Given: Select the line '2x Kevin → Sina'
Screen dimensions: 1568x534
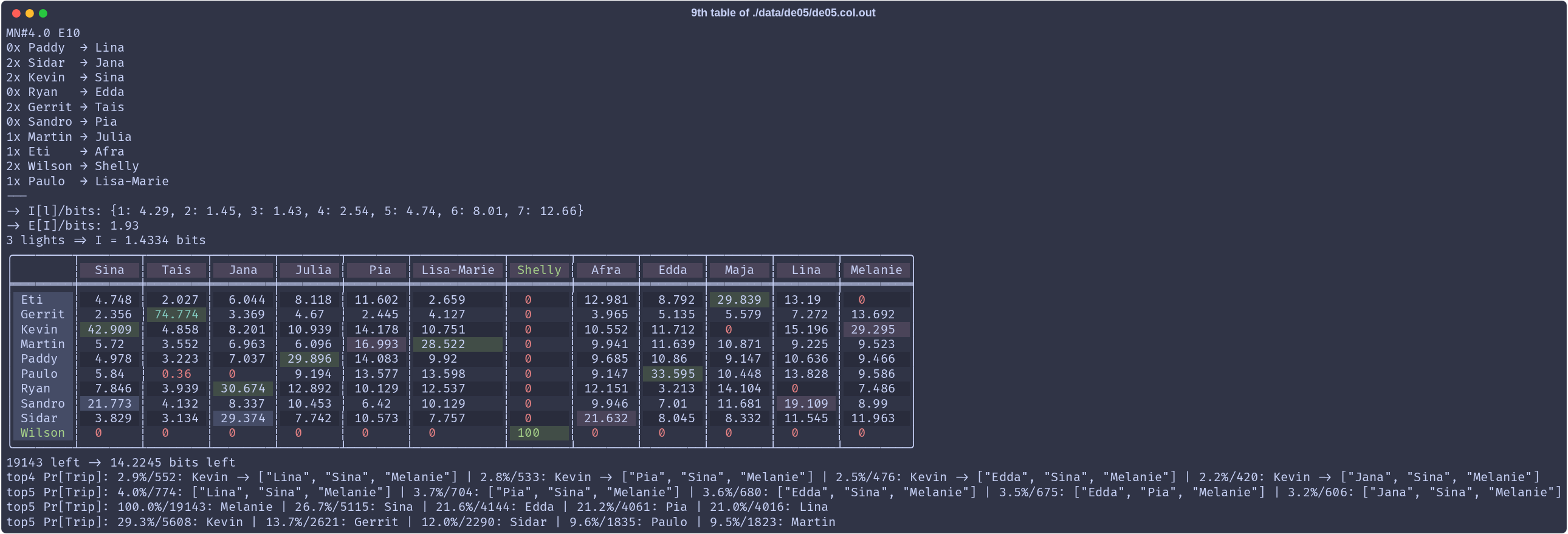Looking at the screenshot, I should pyautogui.click(x=65, y=77).
